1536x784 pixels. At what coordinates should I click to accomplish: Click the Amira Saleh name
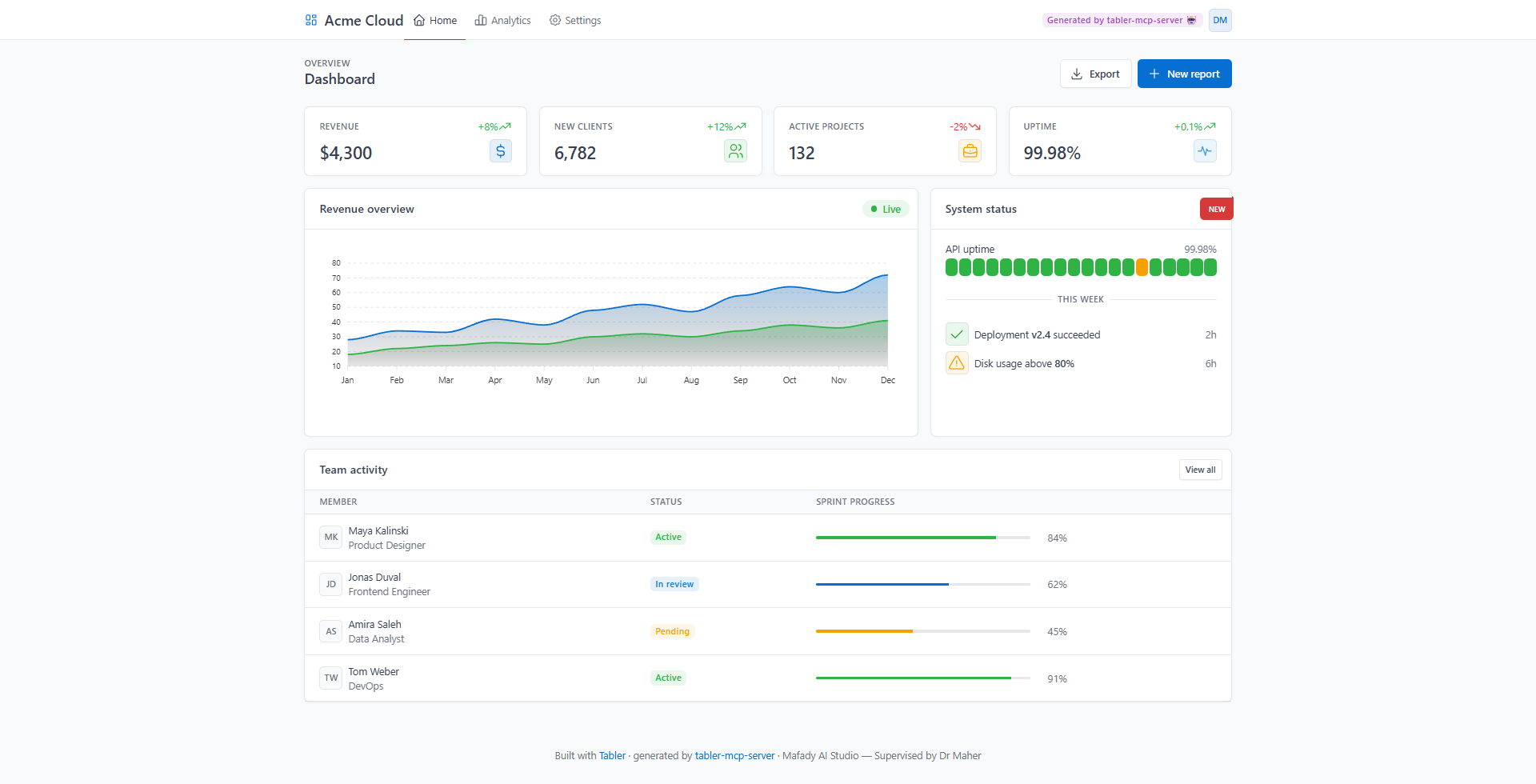(x=374, y=625)
